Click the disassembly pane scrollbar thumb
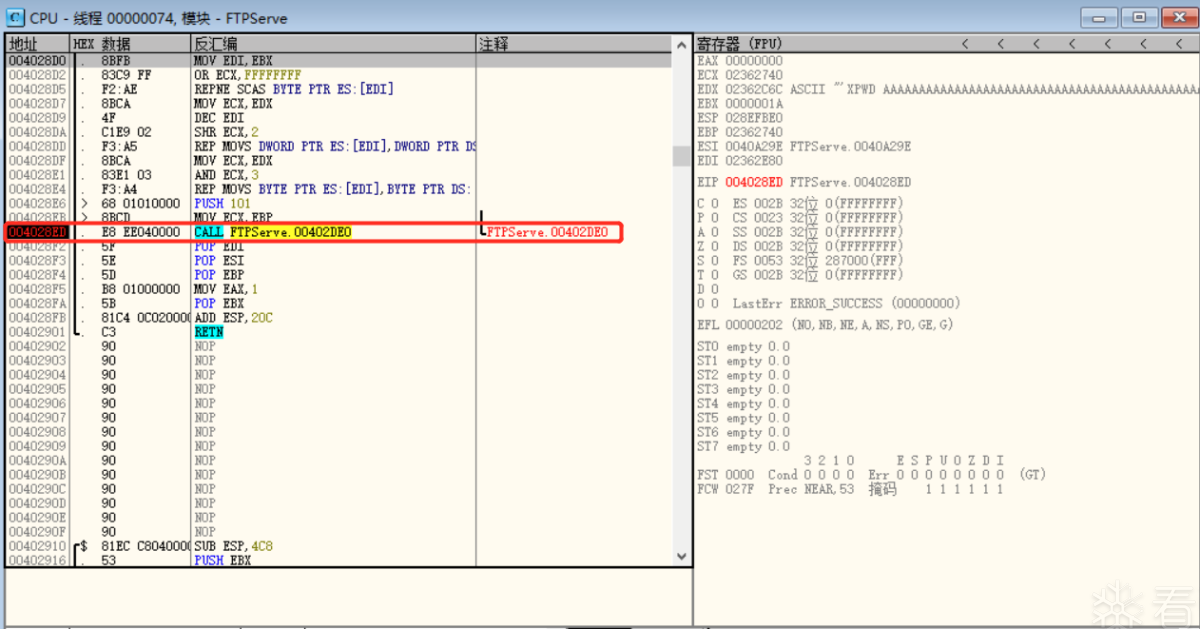This screenshot has height=629, width=1200. click(x=682, y=156)
